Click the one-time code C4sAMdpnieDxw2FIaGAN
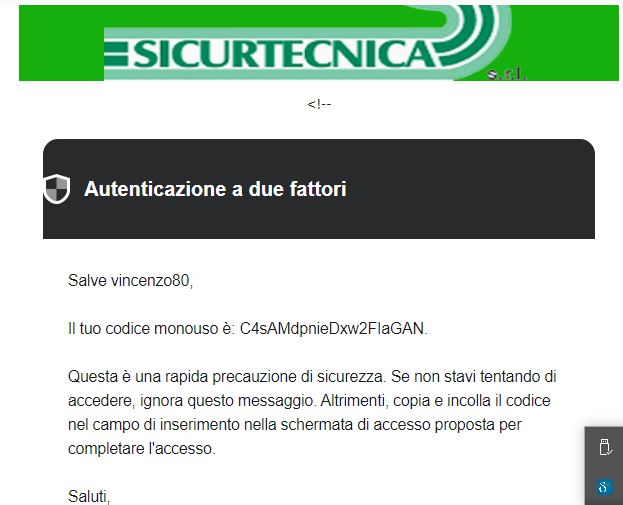Viewport: 623px width, 505px height. tap(332, 329)
